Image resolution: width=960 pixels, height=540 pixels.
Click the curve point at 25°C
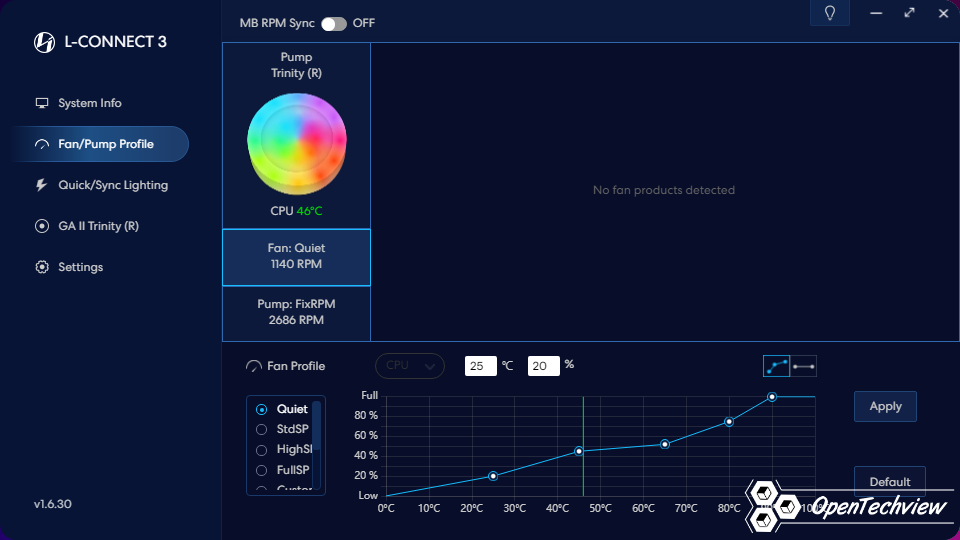pyautogui.click(x=493, y=476)
